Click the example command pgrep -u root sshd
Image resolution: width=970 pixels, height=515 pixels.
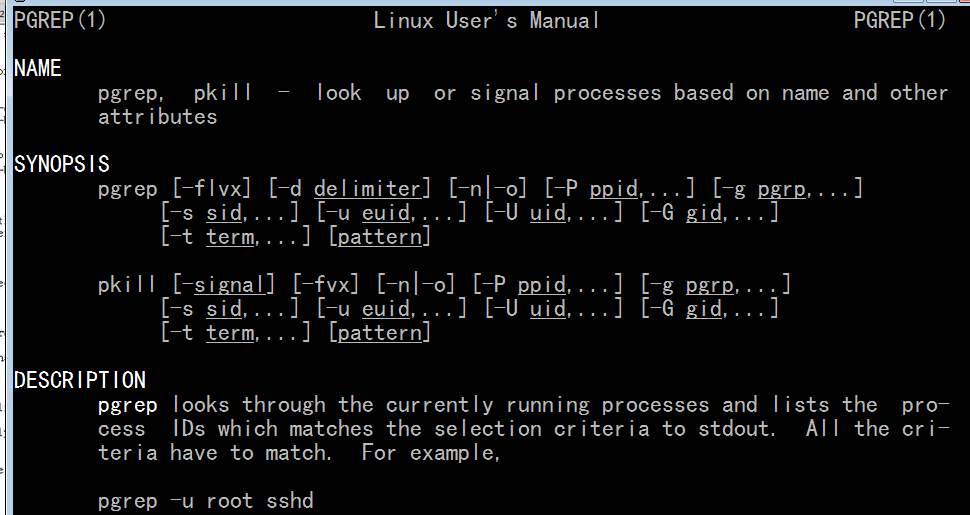206,500
